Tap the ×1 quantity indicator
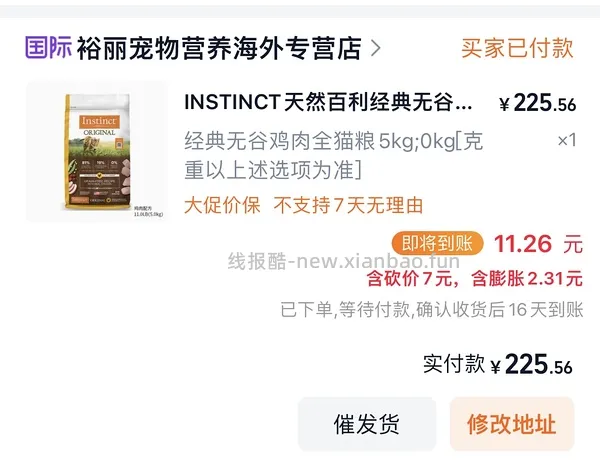The width and height of the screenshot is (600, 466). click(567, 140)
